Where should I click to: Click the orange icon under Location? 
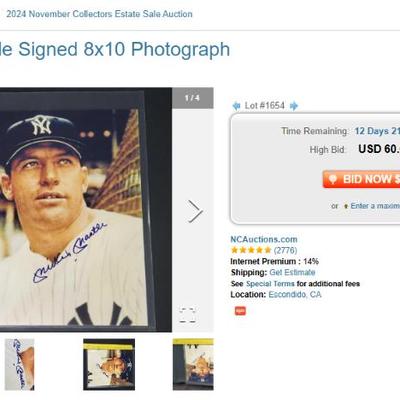[x=240, y=311]
